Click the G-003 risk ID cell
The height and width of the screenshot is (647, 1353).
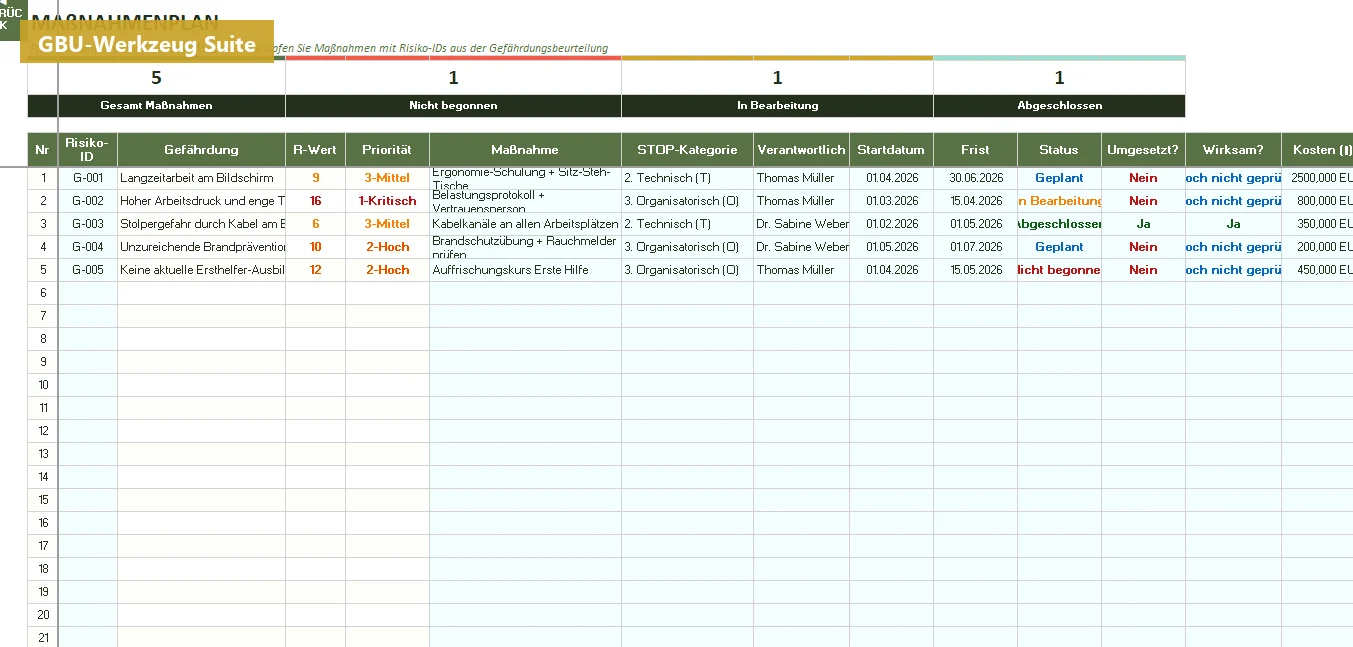point(88,224)
